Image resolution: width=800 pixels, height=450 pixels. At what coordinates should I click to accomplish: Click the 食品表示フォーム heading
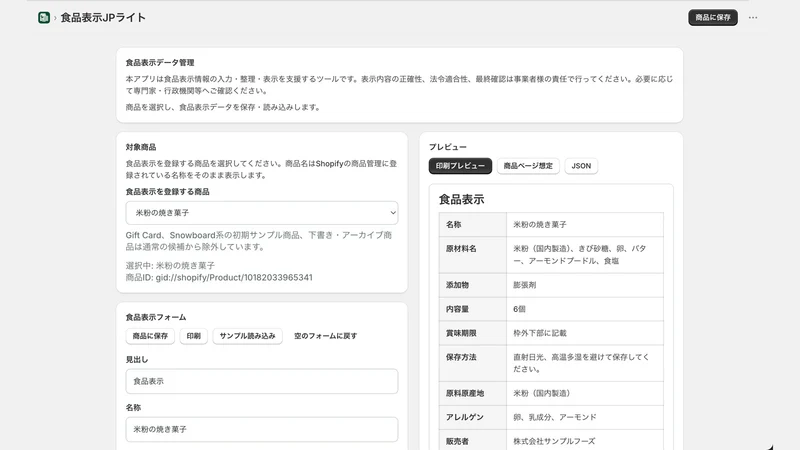156,317
